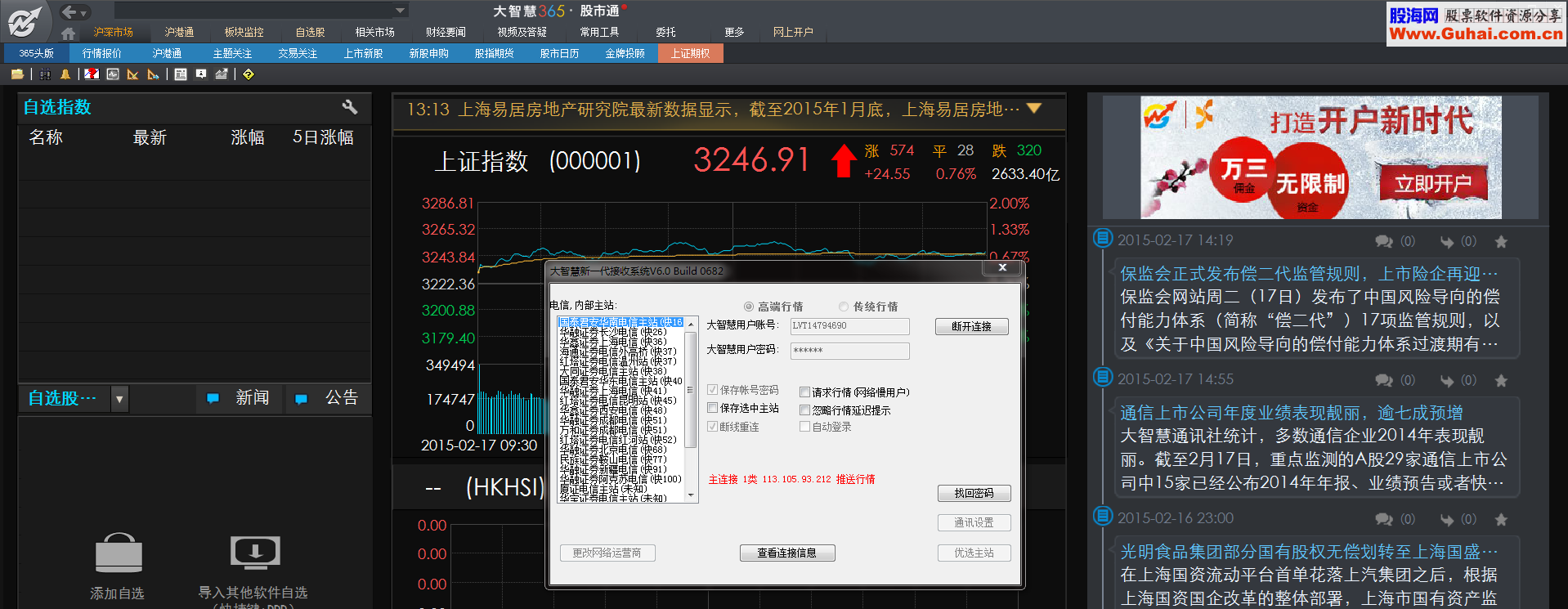Viewport: 1568px width, 609px height.
Task: Click the 网上开户 menu item
Action: point(793,32)
